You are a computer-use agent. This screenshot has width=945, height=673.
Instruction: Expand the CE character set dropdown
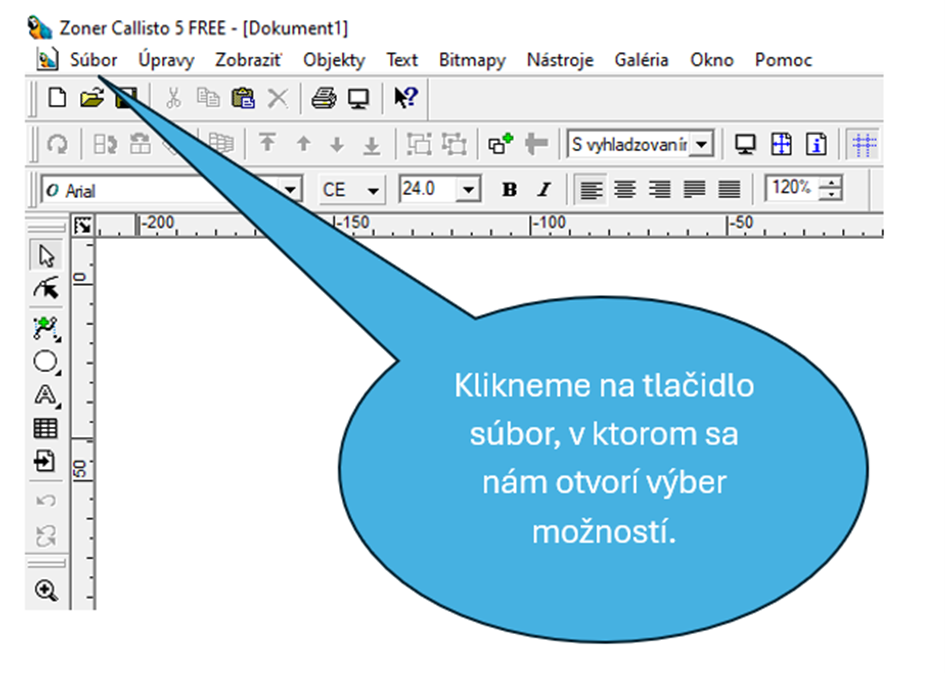(374, 189)
